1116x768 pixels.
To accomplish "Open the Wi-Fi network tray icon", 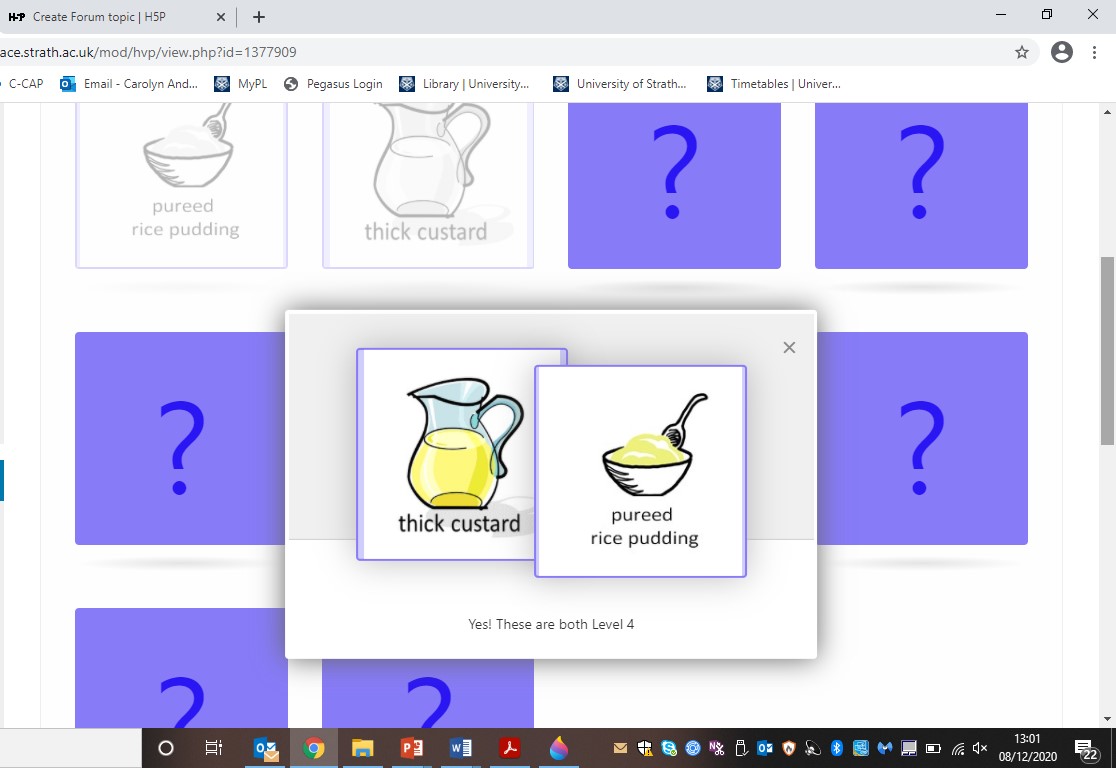I will (x=958, y=748).
